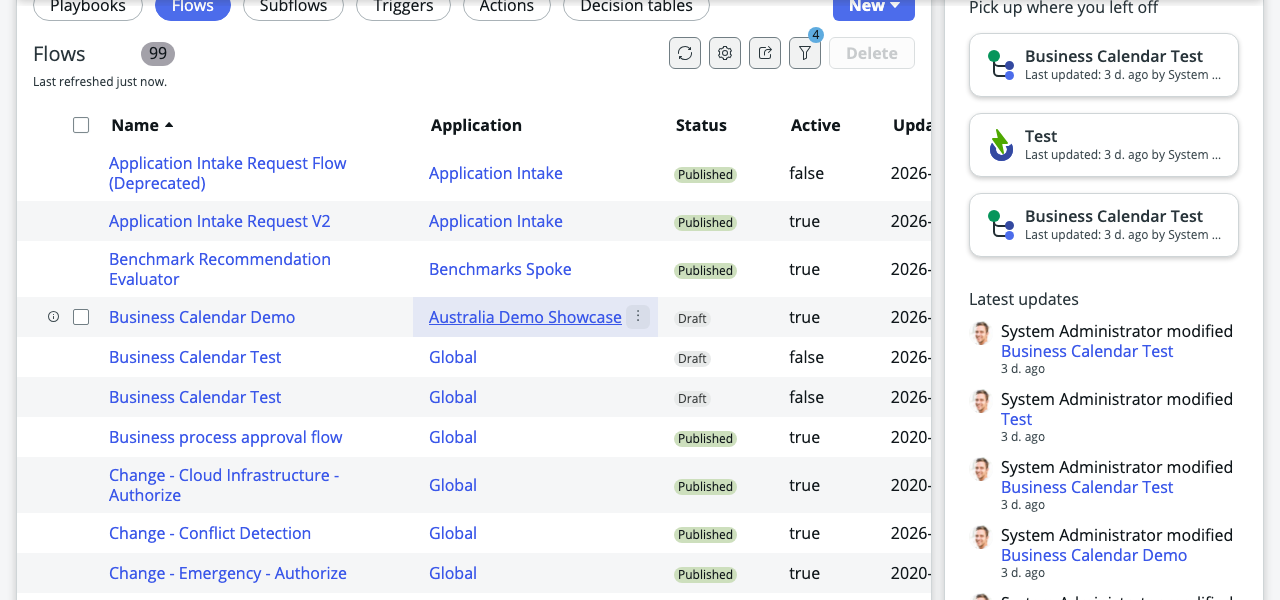Sort by the Status column header

pyautogui.click(x=701, y=125)
